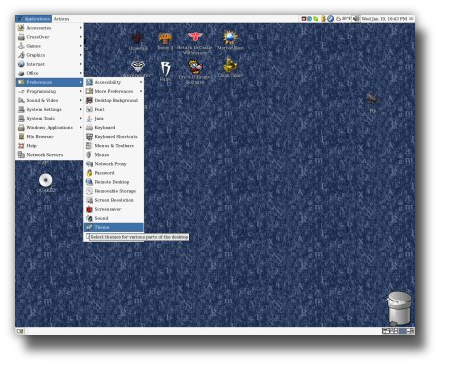The height and width of the screenshot is (365, 450).
Task: Switch workspace using the bottom-right workspace switcher
Action: point(398,331)
